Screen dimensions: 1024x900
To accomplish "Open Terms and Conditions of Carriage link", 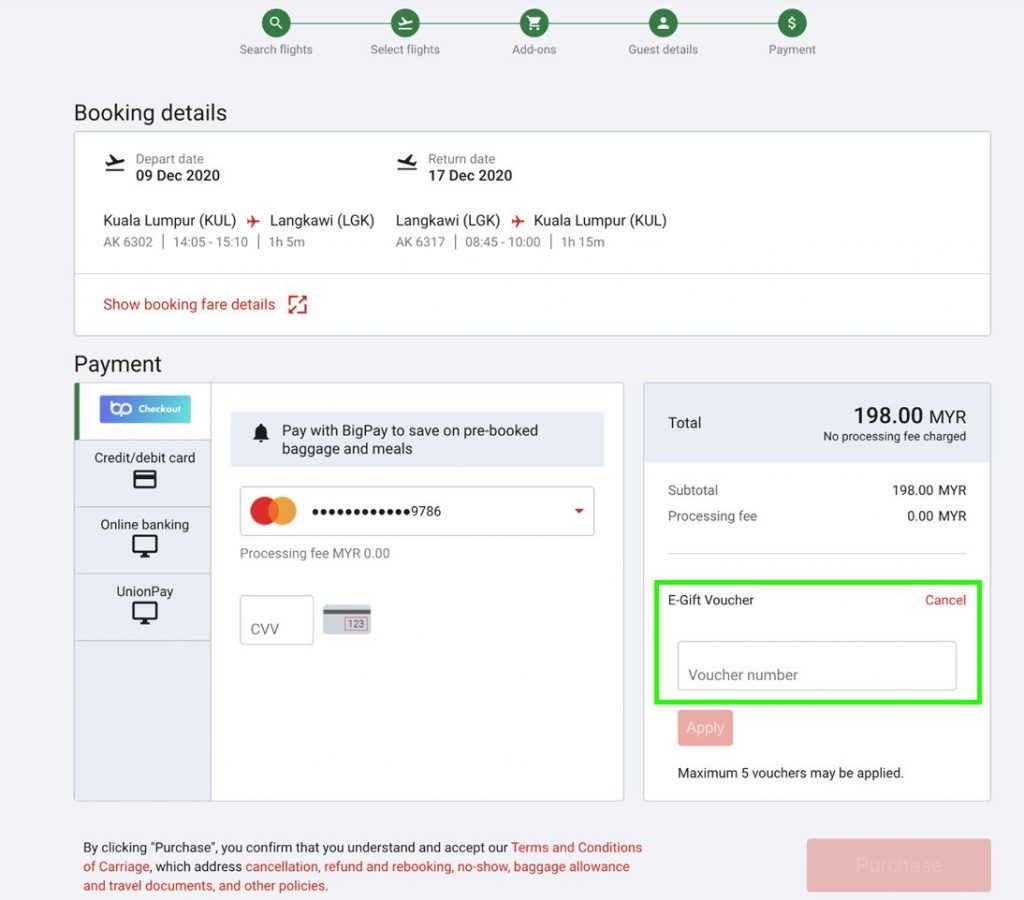I will [362, 857].
